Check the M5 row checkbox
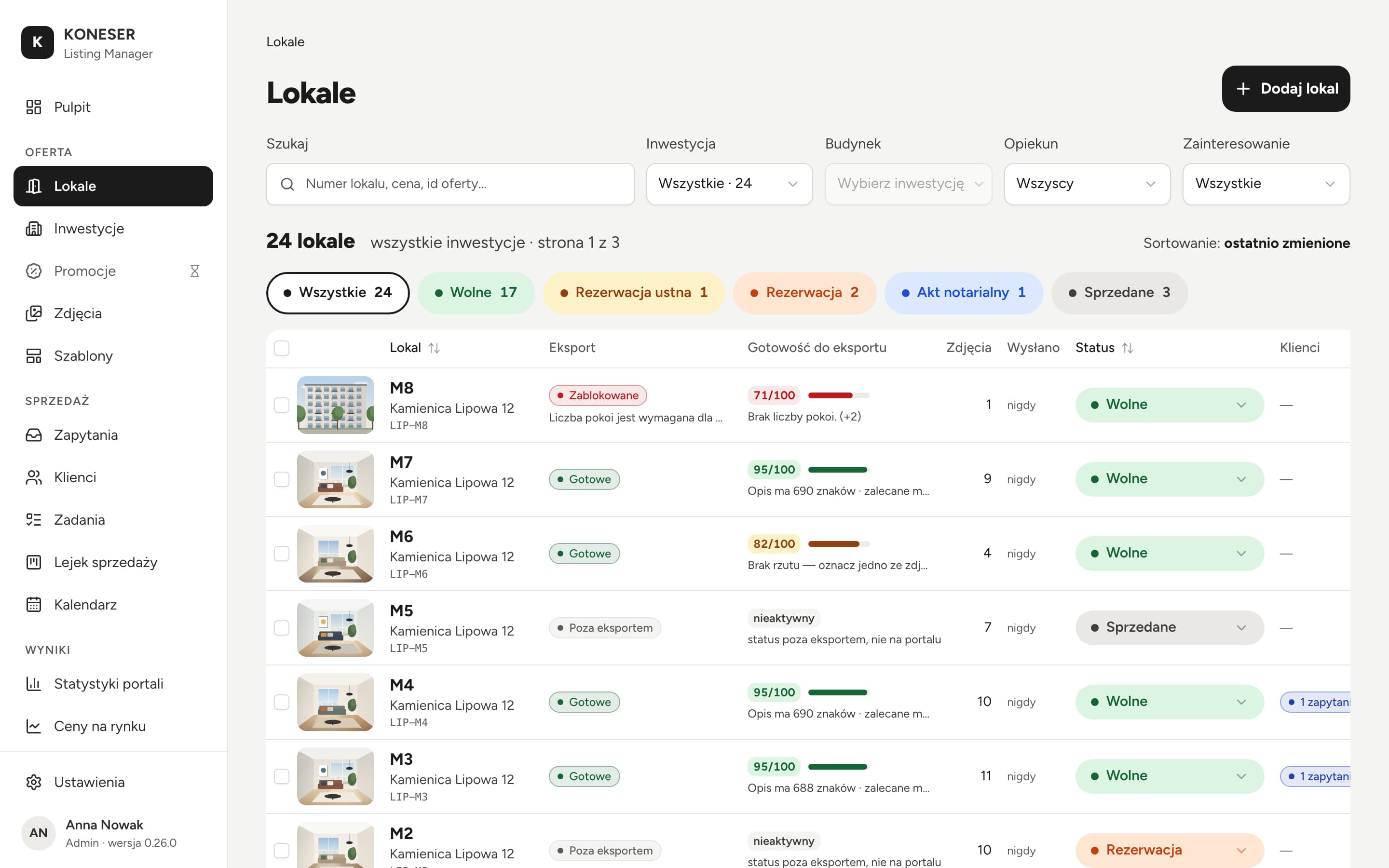Screen dimensions: 1389x868 [x=282, y=628]
